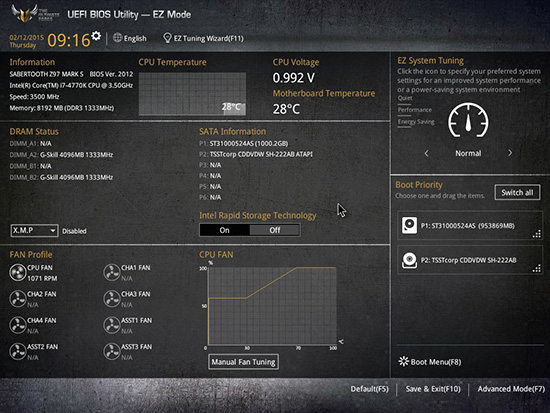Click the Intel Core i7-4770K CPU line
The width and height of the screenshot is (550, 413).
click(x=71, y=85)
